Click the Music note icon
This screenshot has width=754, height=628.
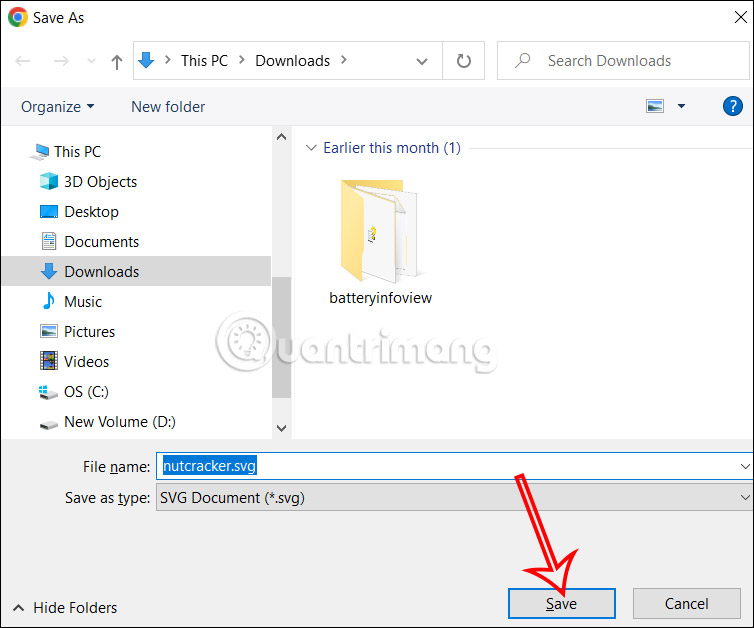point(49,301)
